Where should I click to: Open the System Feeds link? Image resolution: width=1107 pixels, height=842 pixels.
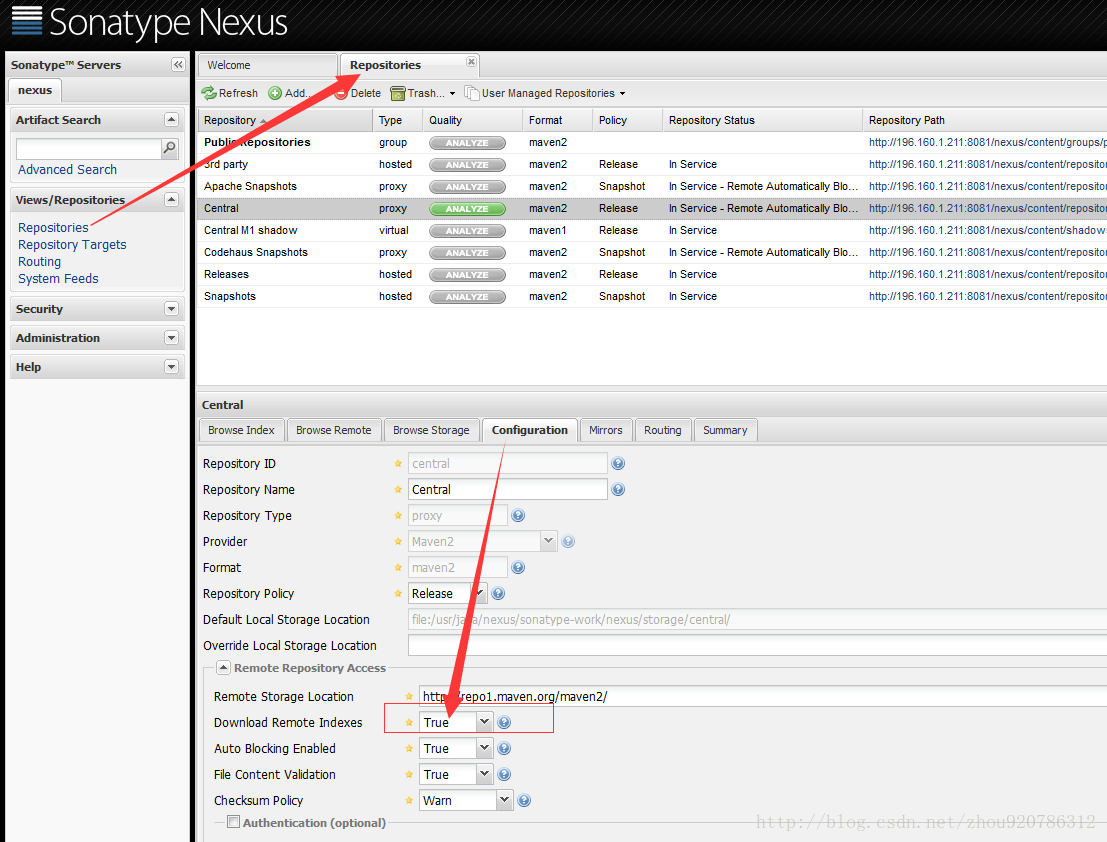click(x=59, y=278)
